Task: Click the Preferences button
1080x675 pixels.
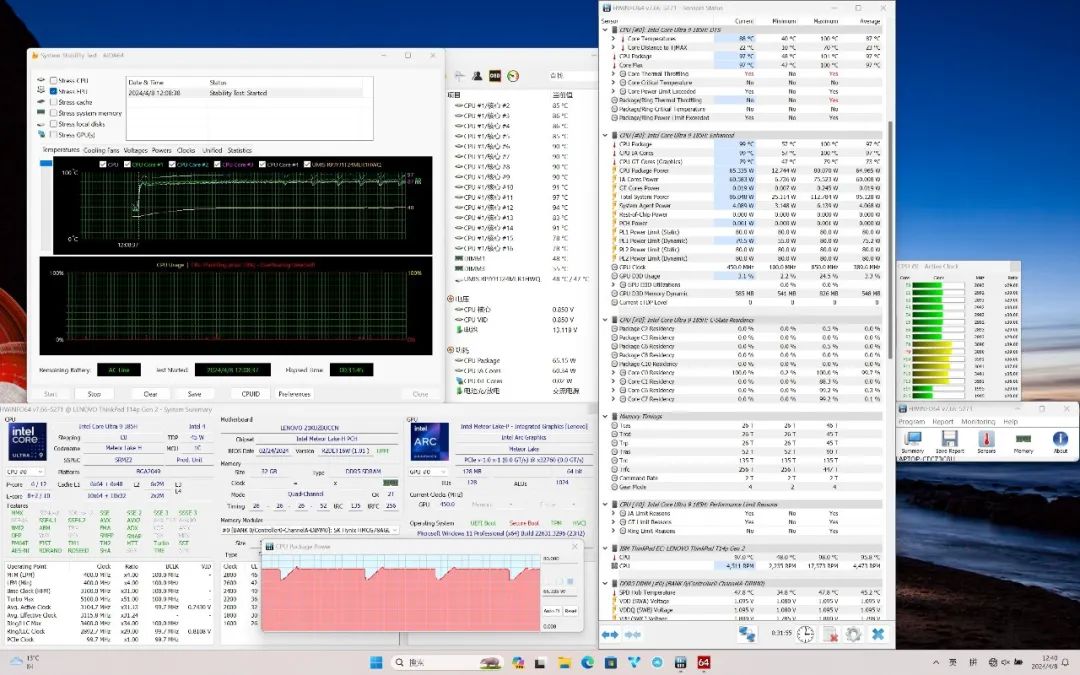Action: 294,394
